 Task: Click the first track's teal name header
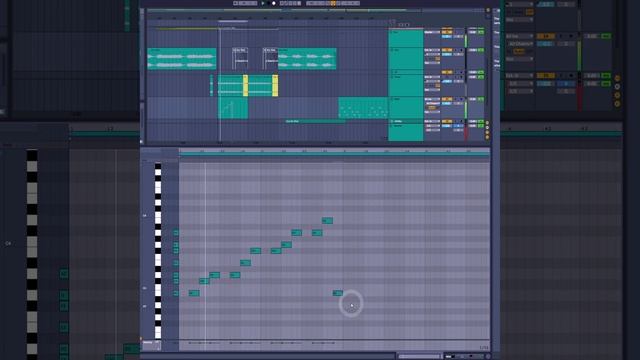(x=406, y=38)
